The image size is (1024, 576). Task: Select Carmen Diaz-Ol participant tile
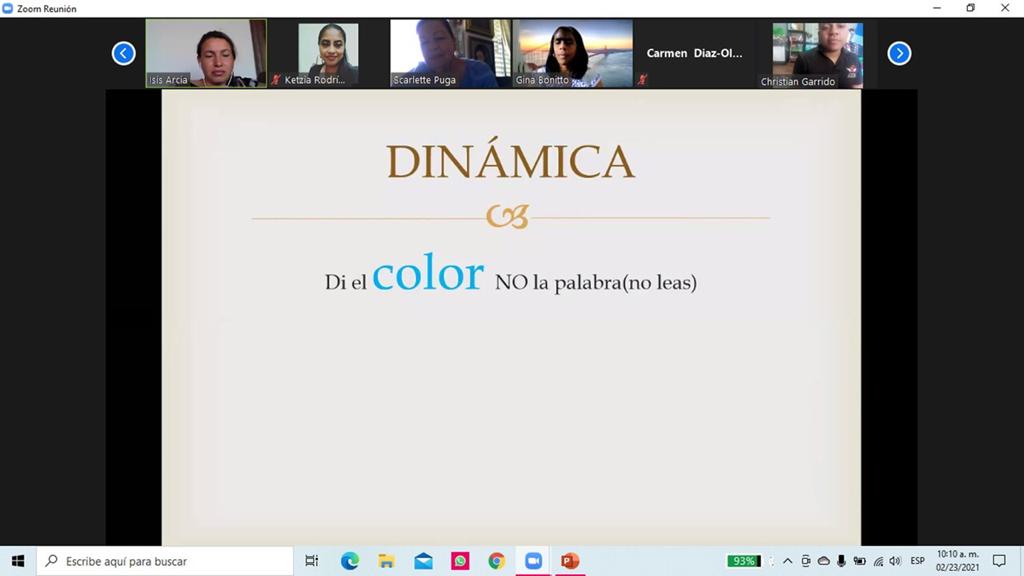[694, 54]
